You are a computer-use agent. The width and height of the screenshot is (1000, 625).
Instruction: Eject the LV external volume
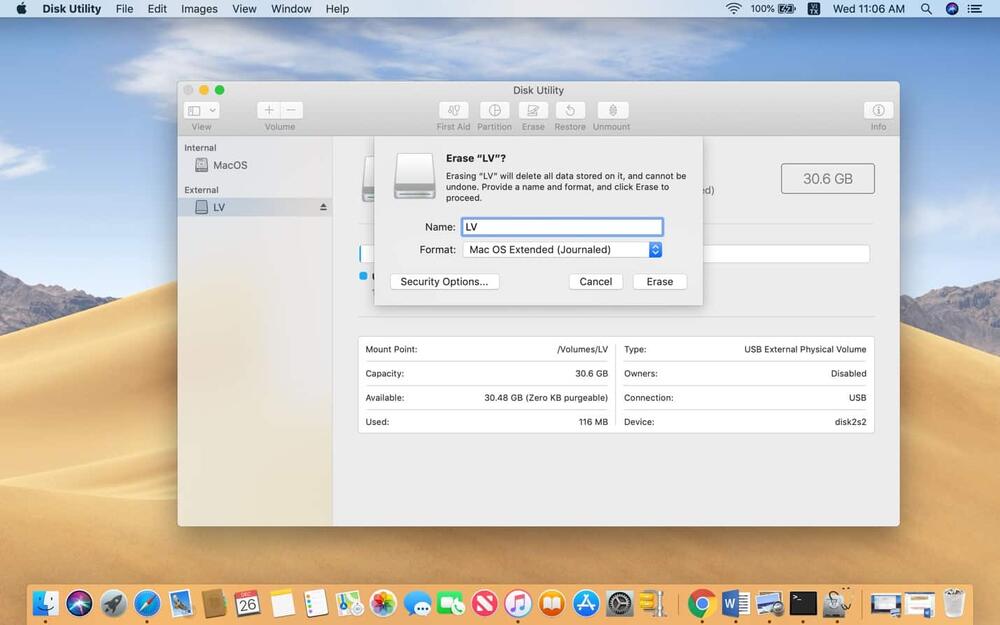pyautogui.click(x=323, y=207)
